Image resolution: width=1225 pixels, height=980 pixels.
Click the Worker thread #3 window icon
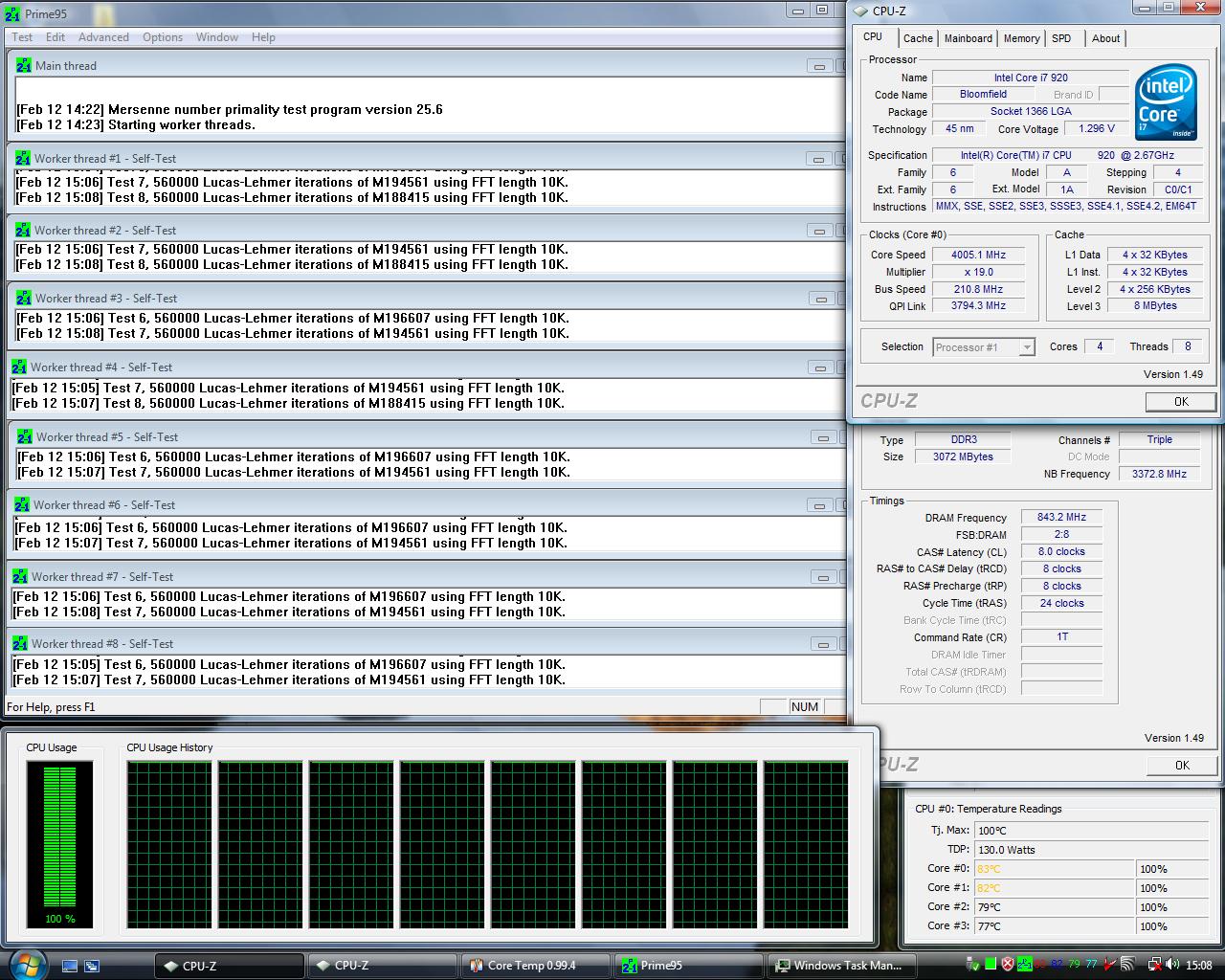click(x=24, y=298)
